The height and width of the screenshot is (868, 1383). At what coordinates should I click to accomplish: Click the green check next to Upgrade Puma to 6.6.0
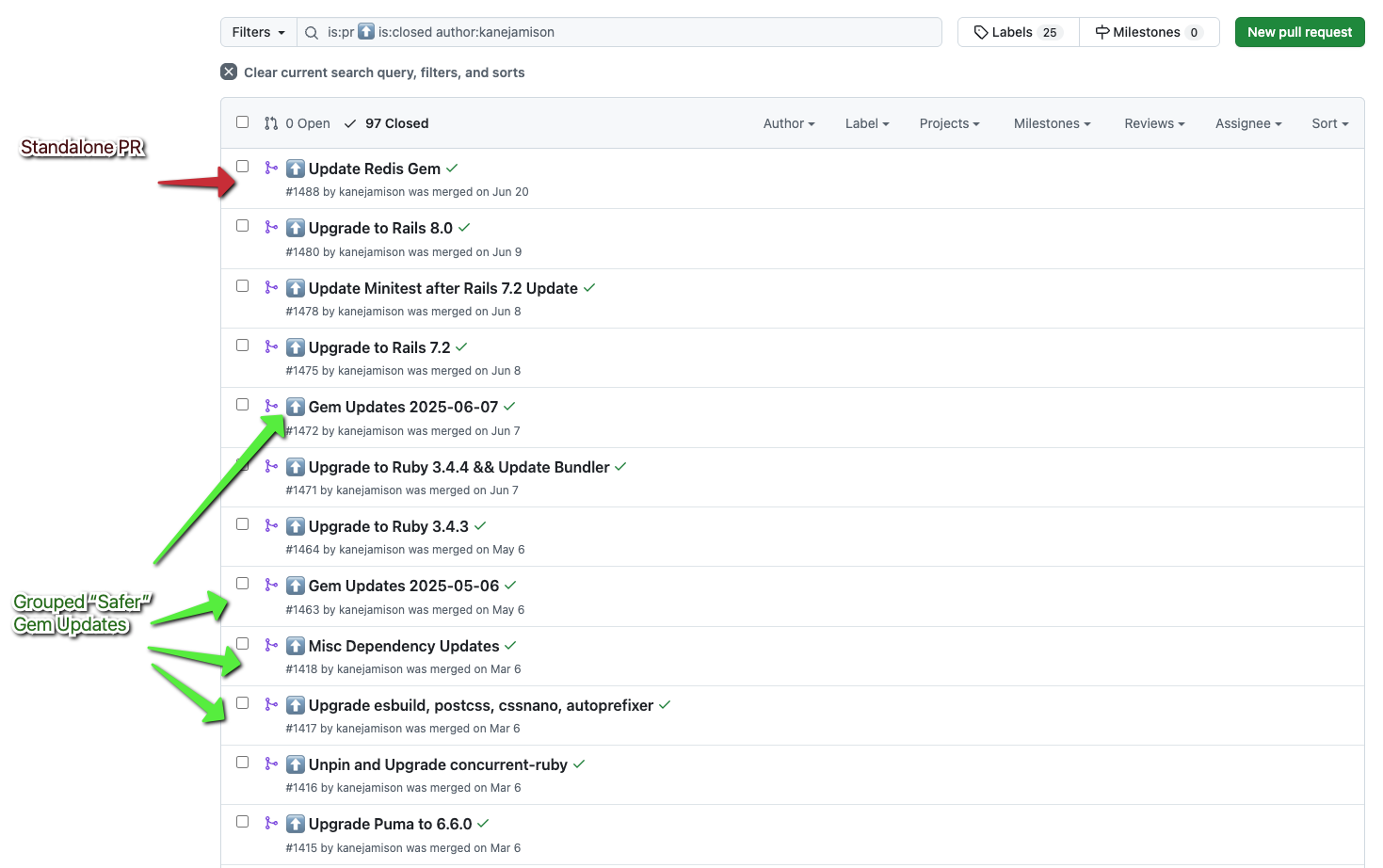click(483, 824)
